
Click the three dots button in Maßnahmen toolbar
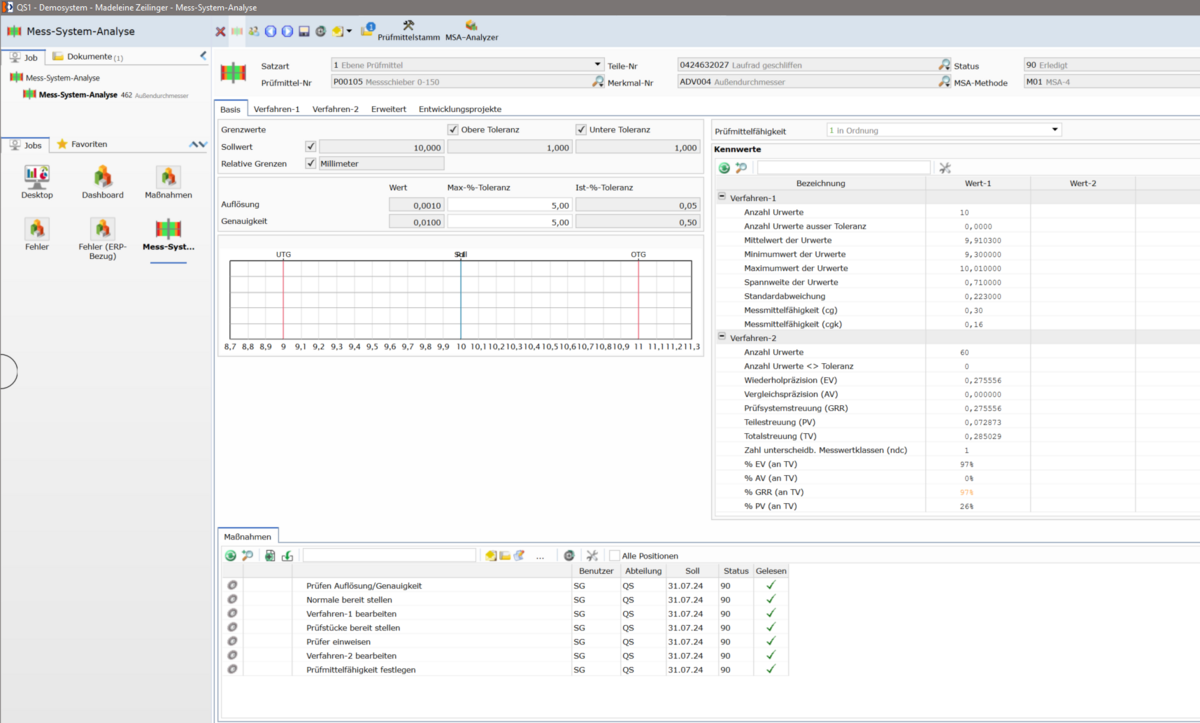pyautogui.click(x=540, y=556)
